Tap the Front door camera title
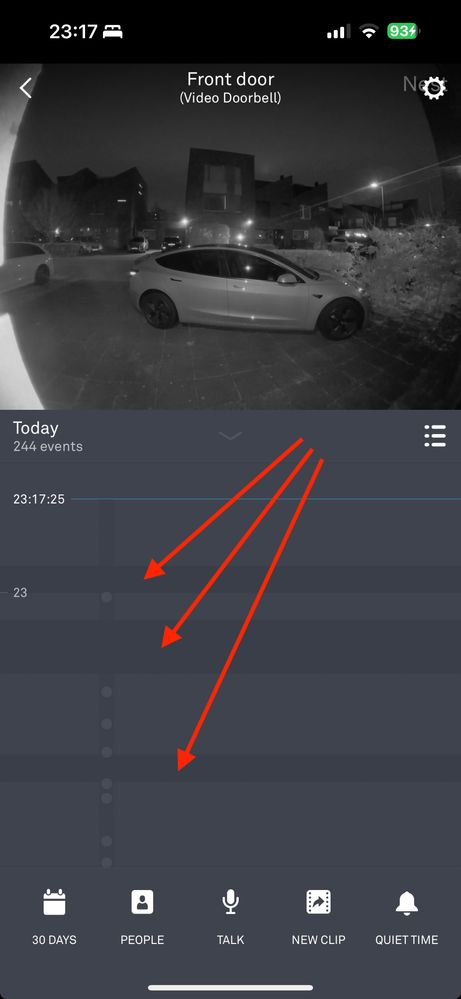Image resolution: width=461 pixels, height=999 pixels. [230, 80]
